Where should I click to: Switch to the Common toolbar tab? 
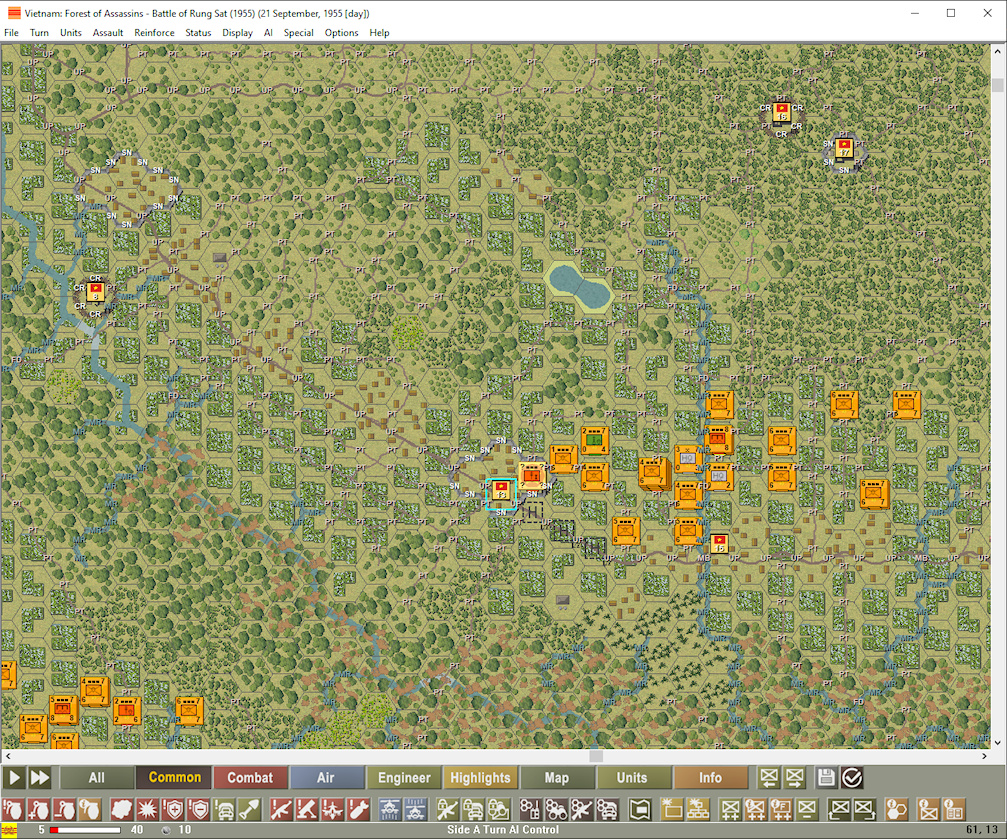click(174, 778)
